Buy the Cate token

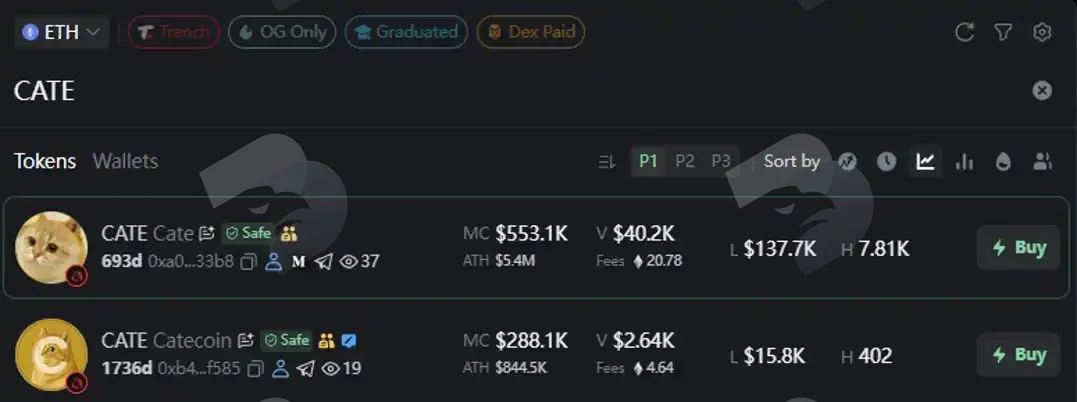point(1019,248)
